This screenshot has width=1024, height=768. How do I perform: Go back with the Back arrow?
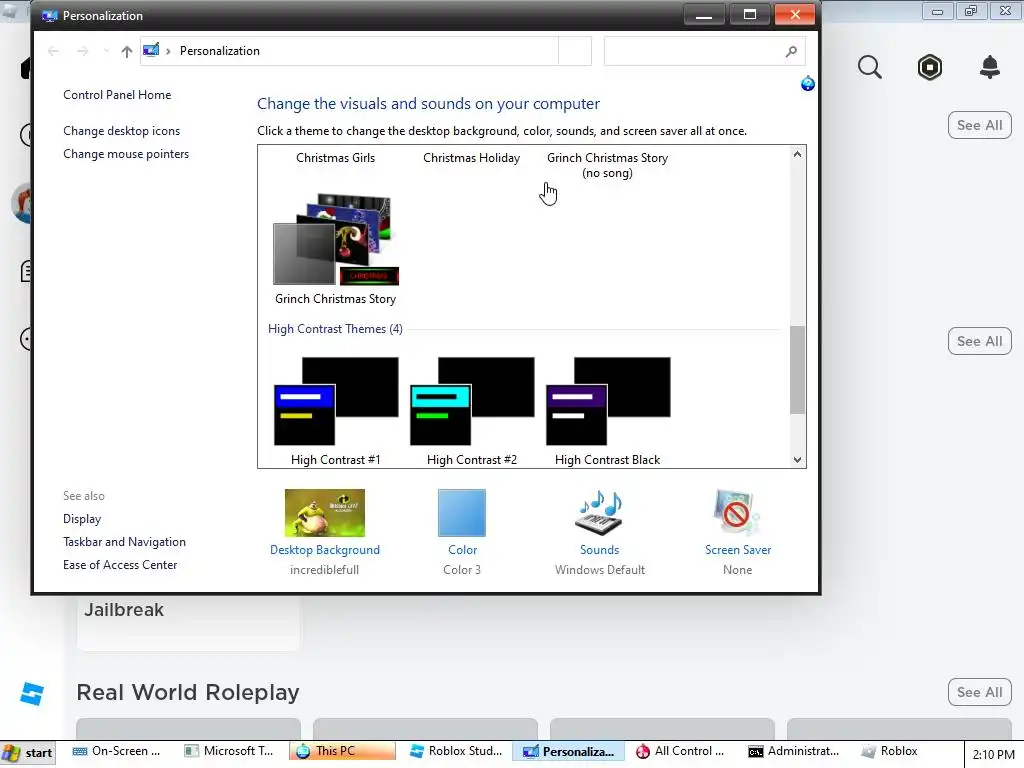click(54, 51)
